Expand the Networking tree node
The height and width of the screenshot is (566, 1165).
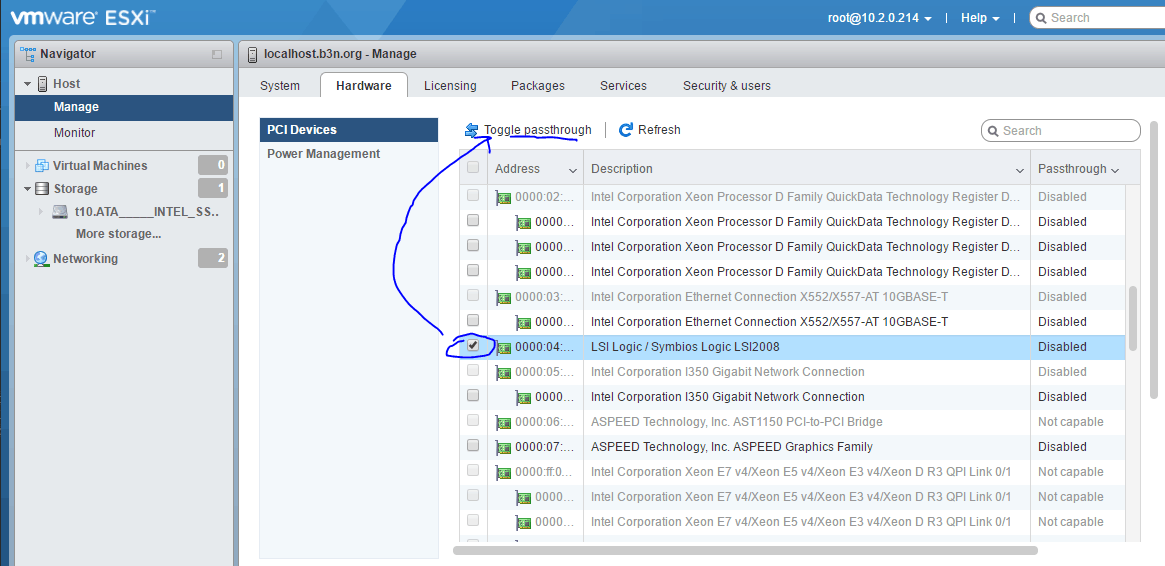(27, 258)
